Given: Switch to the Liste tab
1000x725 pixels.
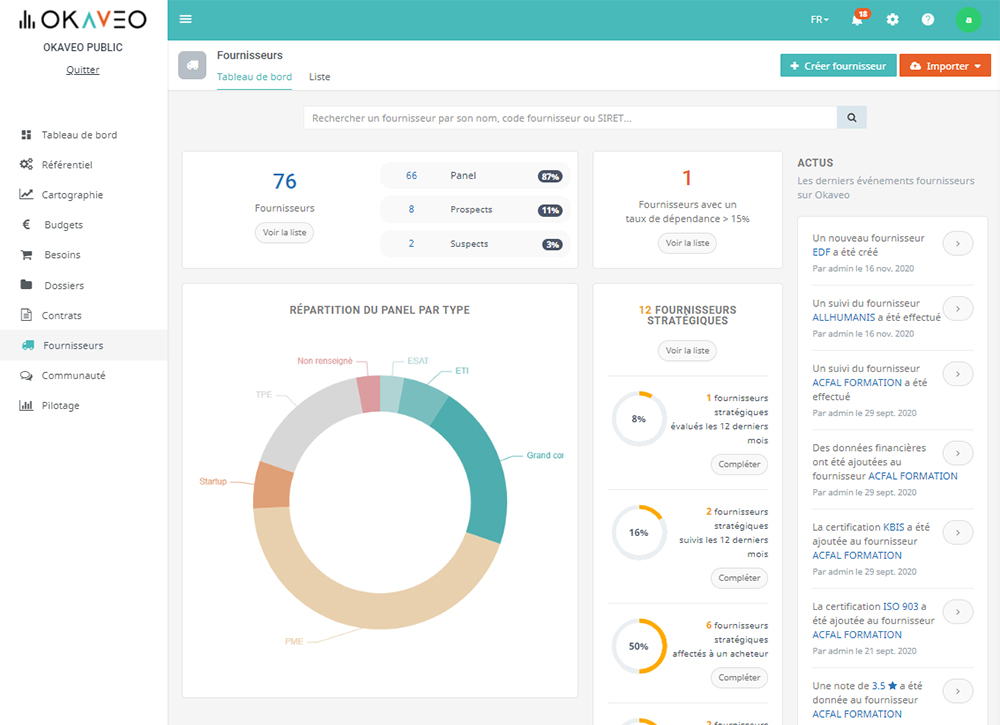Looking at the screenshot, I should coord(320,77).
